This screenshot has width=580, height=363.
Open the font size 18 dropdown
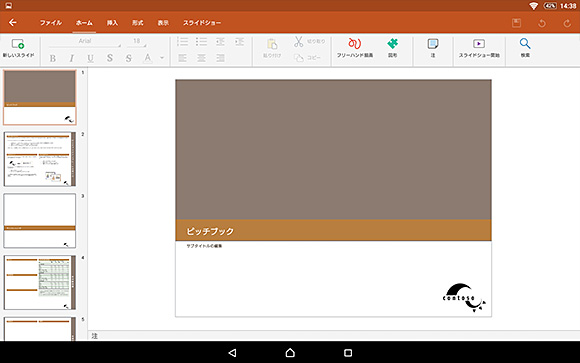click(137, 41)
